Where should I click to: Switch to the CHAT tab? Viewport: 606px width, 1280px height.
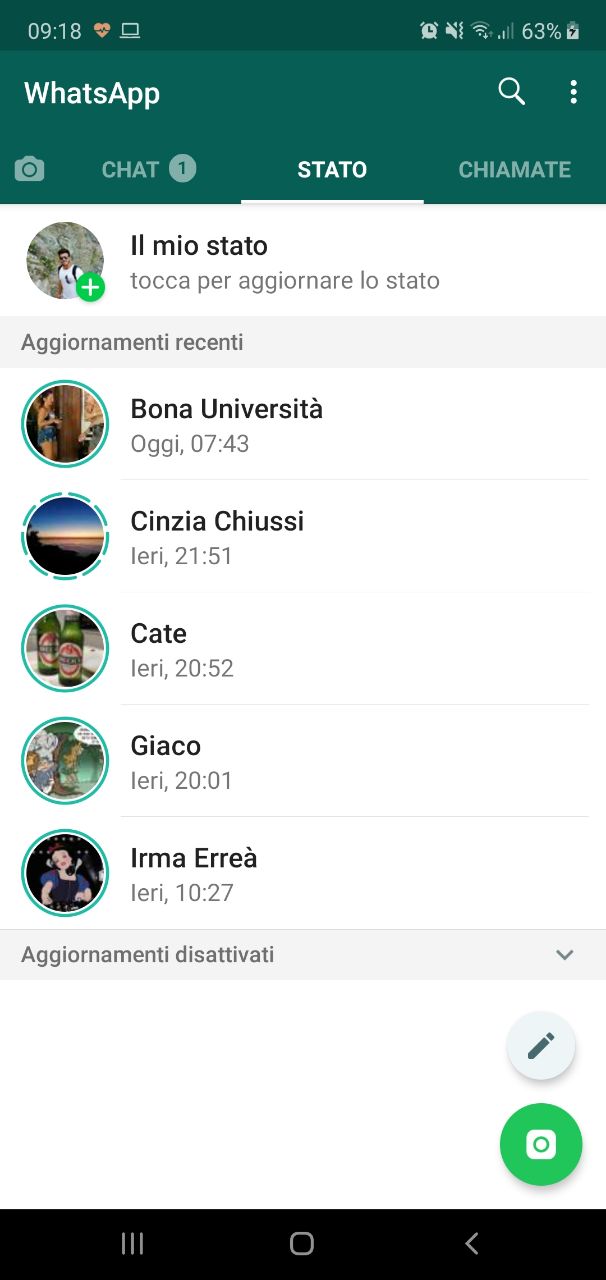pos(147,169)
